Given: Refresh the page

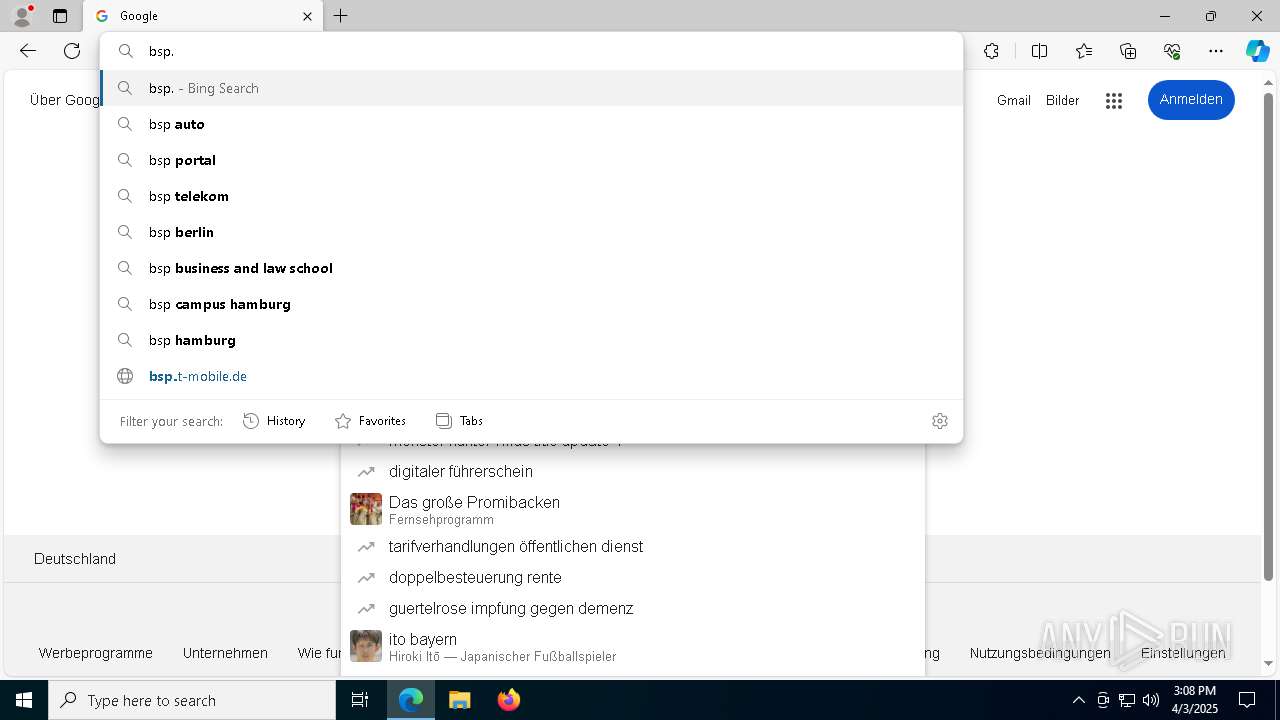Looking at the screenshot, I should [x=72, y=51].
